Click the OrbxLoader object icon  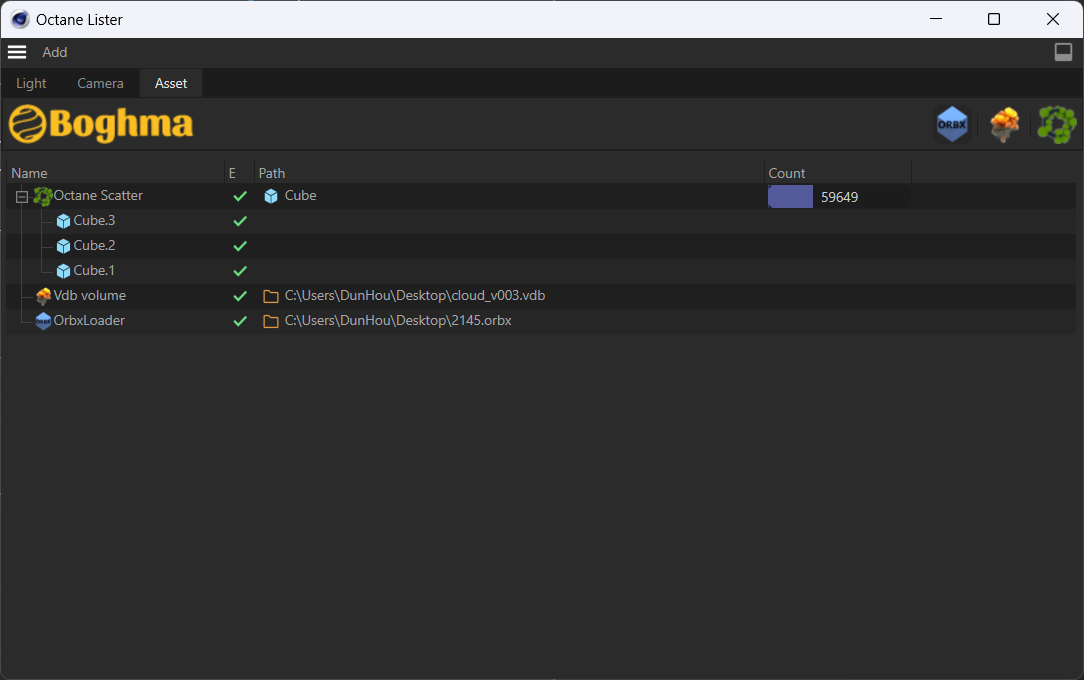coord(44,321)
